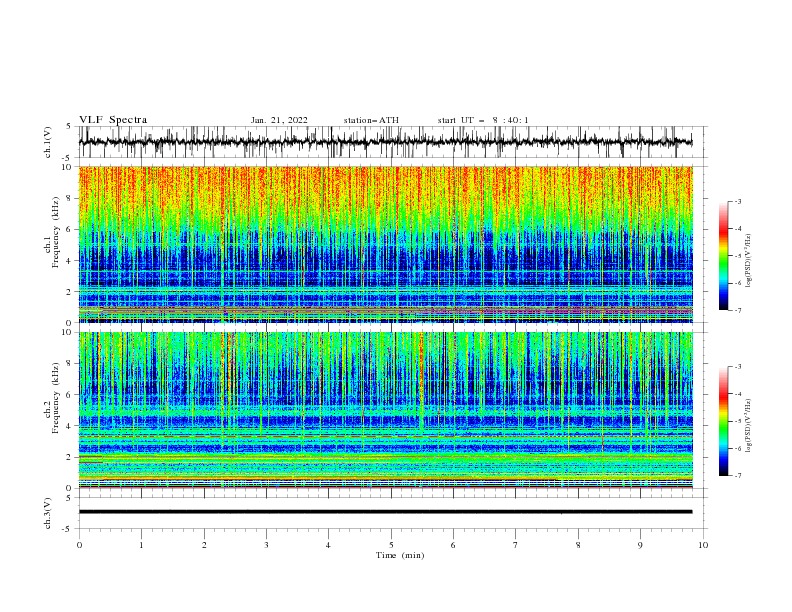Click the "station=ATH" label
This screenshot has width=792, height=612.
371,120
